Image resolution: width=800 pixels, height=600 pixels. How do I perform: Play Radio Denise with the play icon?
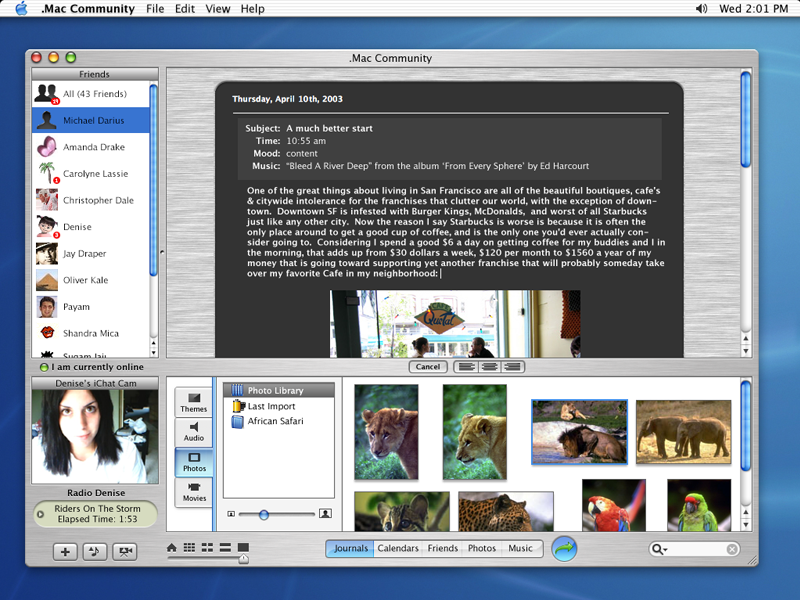pyautogui.click(x=40, y=514)
